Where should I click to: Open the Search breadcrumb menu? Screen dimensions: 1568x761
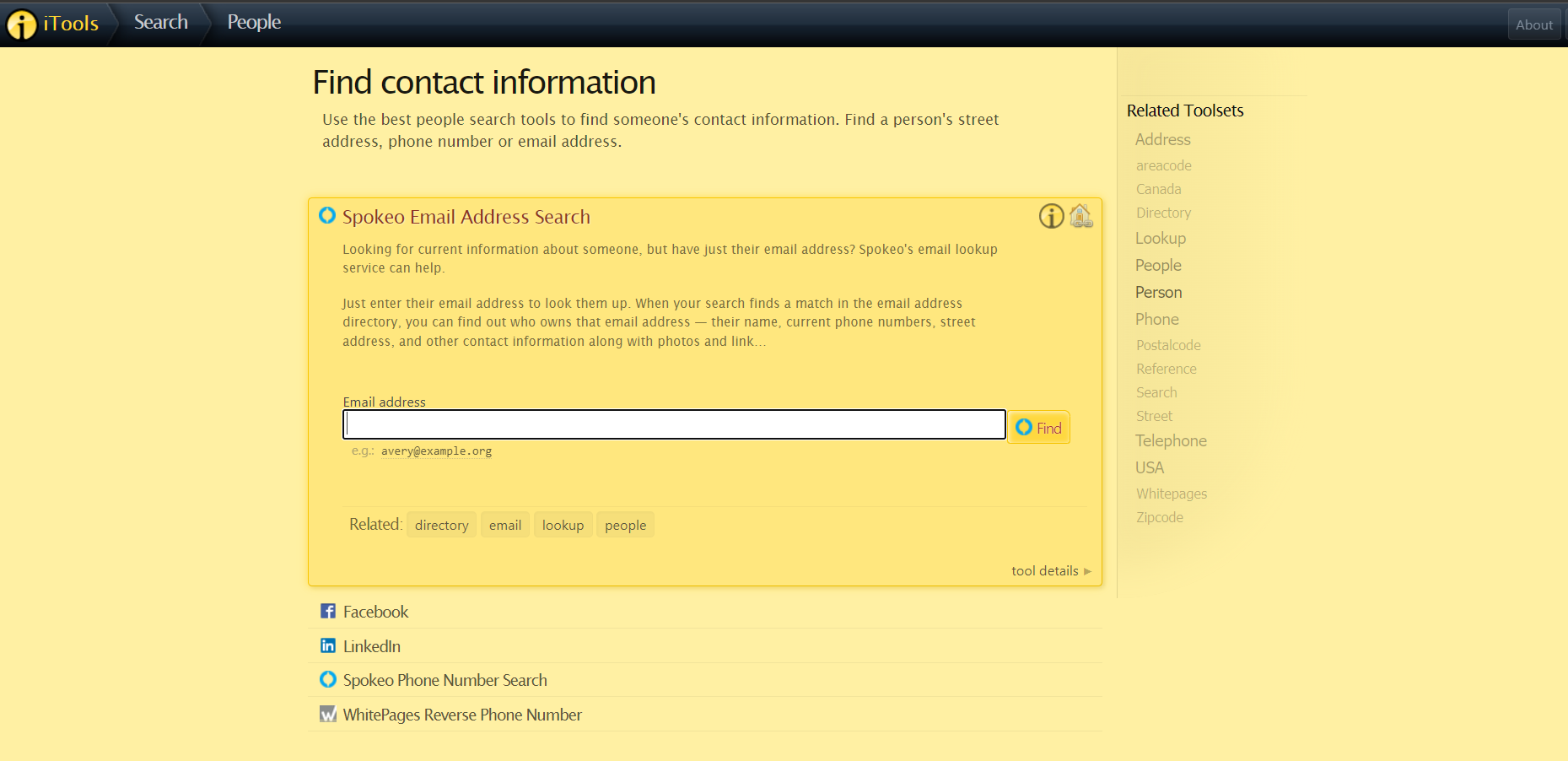click(160, 23)
